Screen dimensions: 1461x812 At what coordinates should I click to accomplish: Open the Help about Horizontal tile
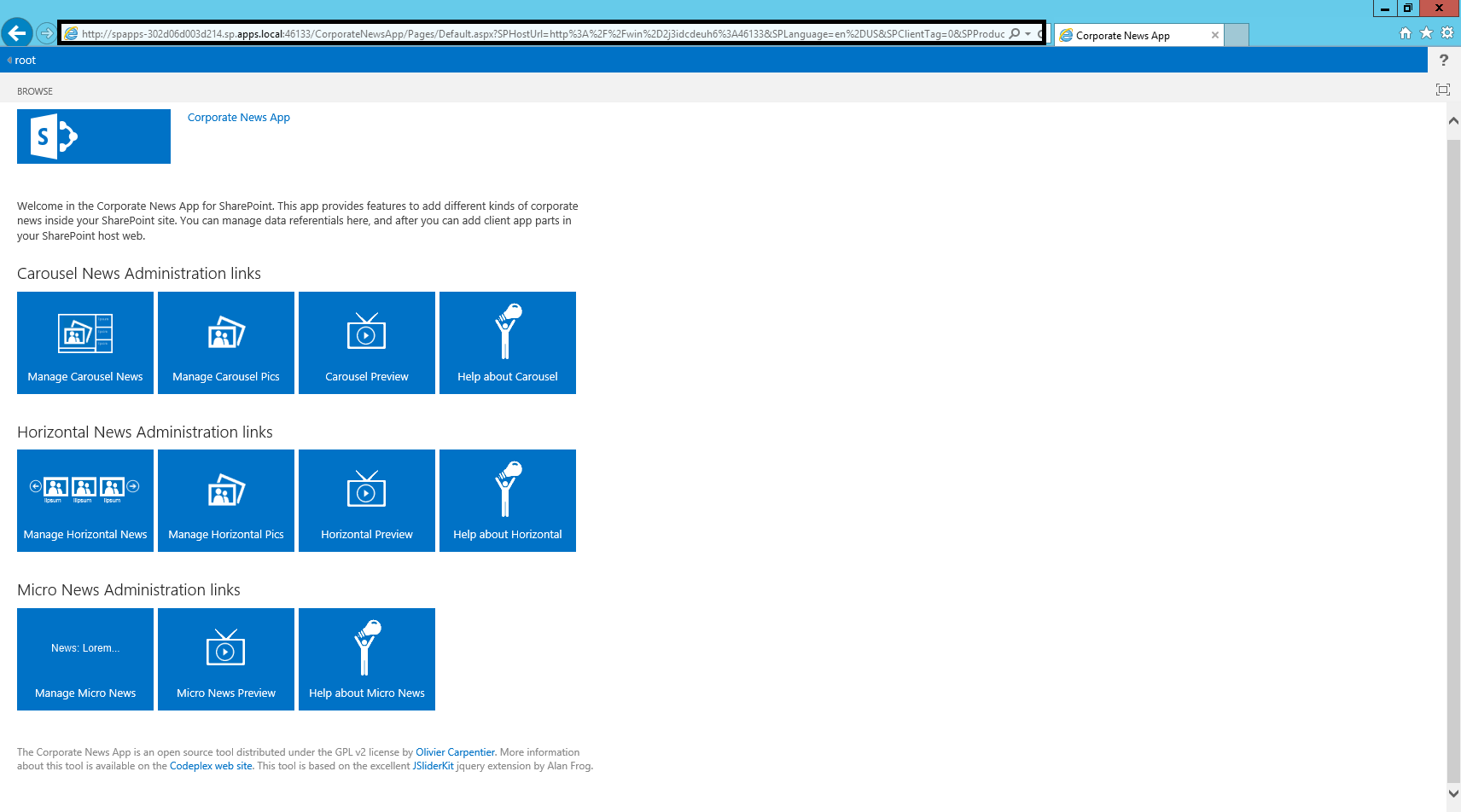(508, 501)
